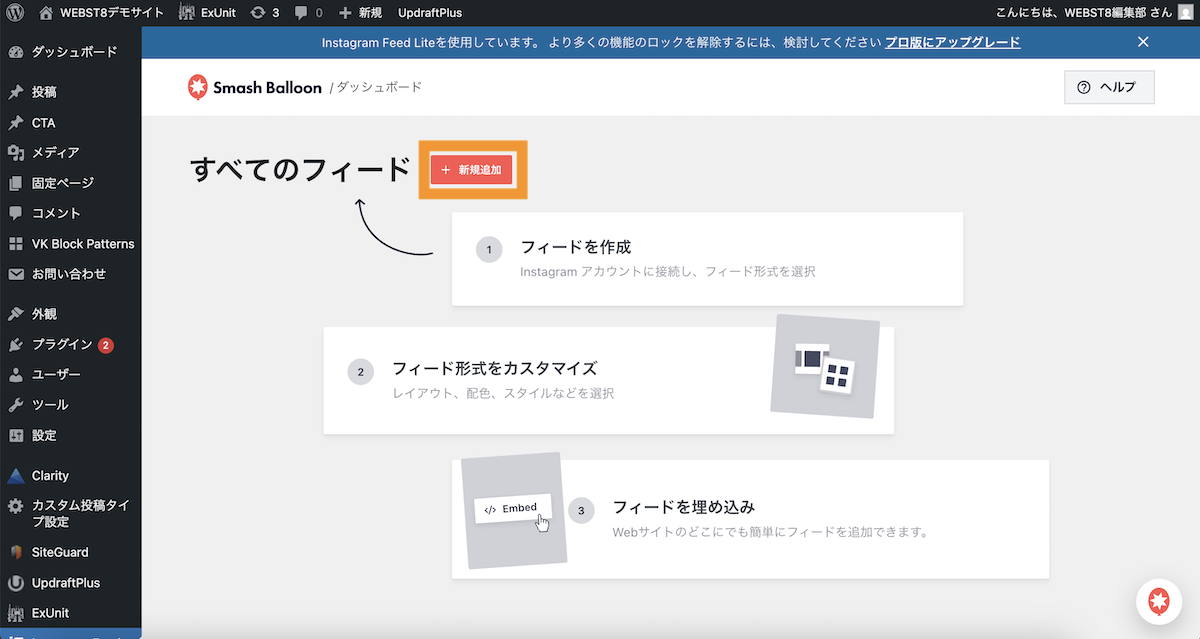Dismiss the Instagram Feed Lite notice
The width and height of the screenshot is (1200, 639).
pyautogui.click(x=1143, y=42)
